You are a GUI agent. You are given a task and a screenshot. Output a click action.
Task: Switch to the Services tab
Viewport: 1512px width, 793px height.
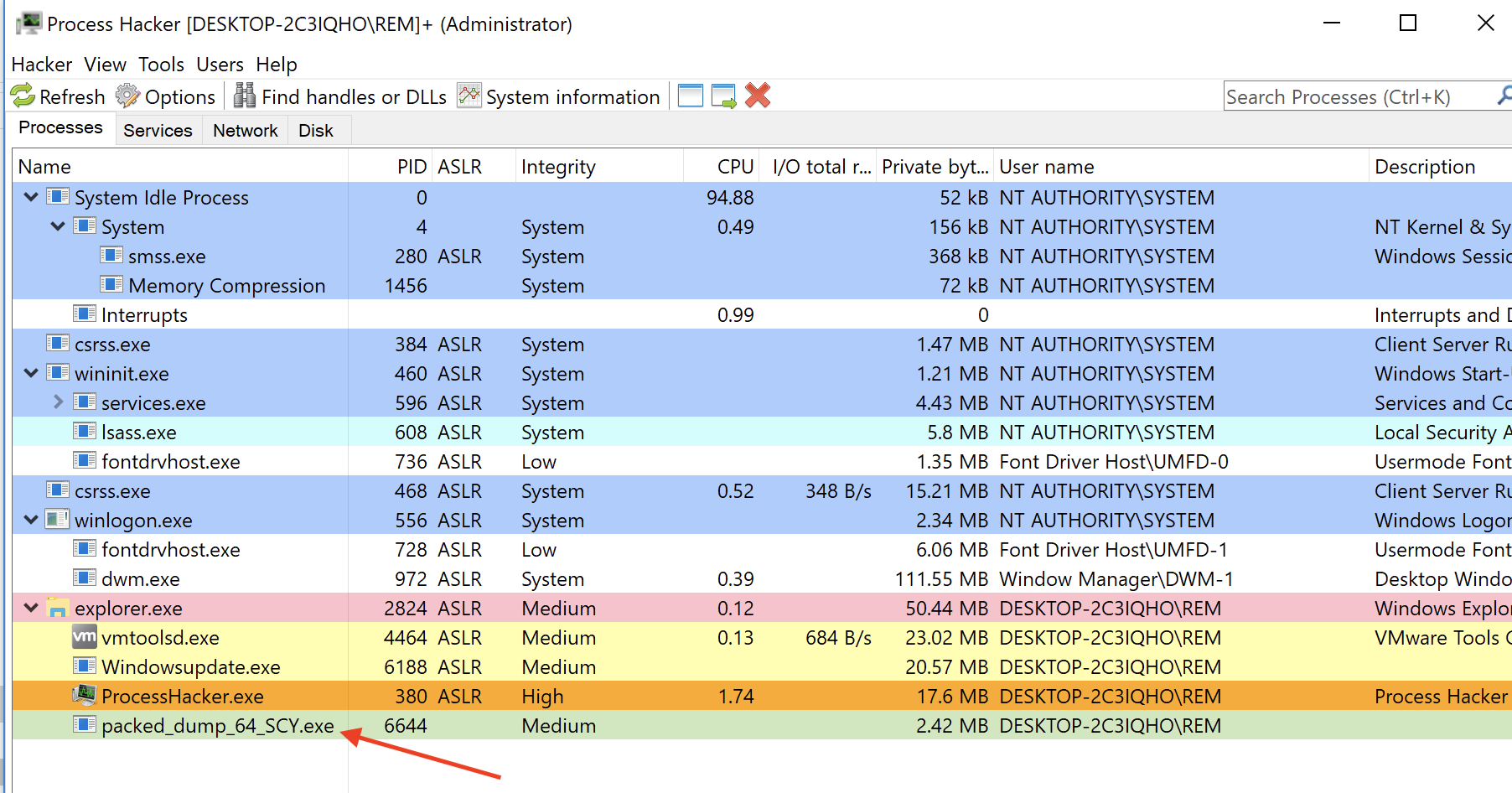[x=158, y=131]
